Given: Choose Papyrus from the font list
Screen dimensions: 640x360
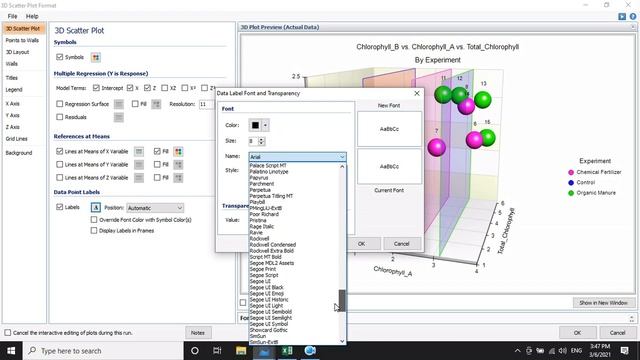Looking at the screenshot, I should (259, 178).
